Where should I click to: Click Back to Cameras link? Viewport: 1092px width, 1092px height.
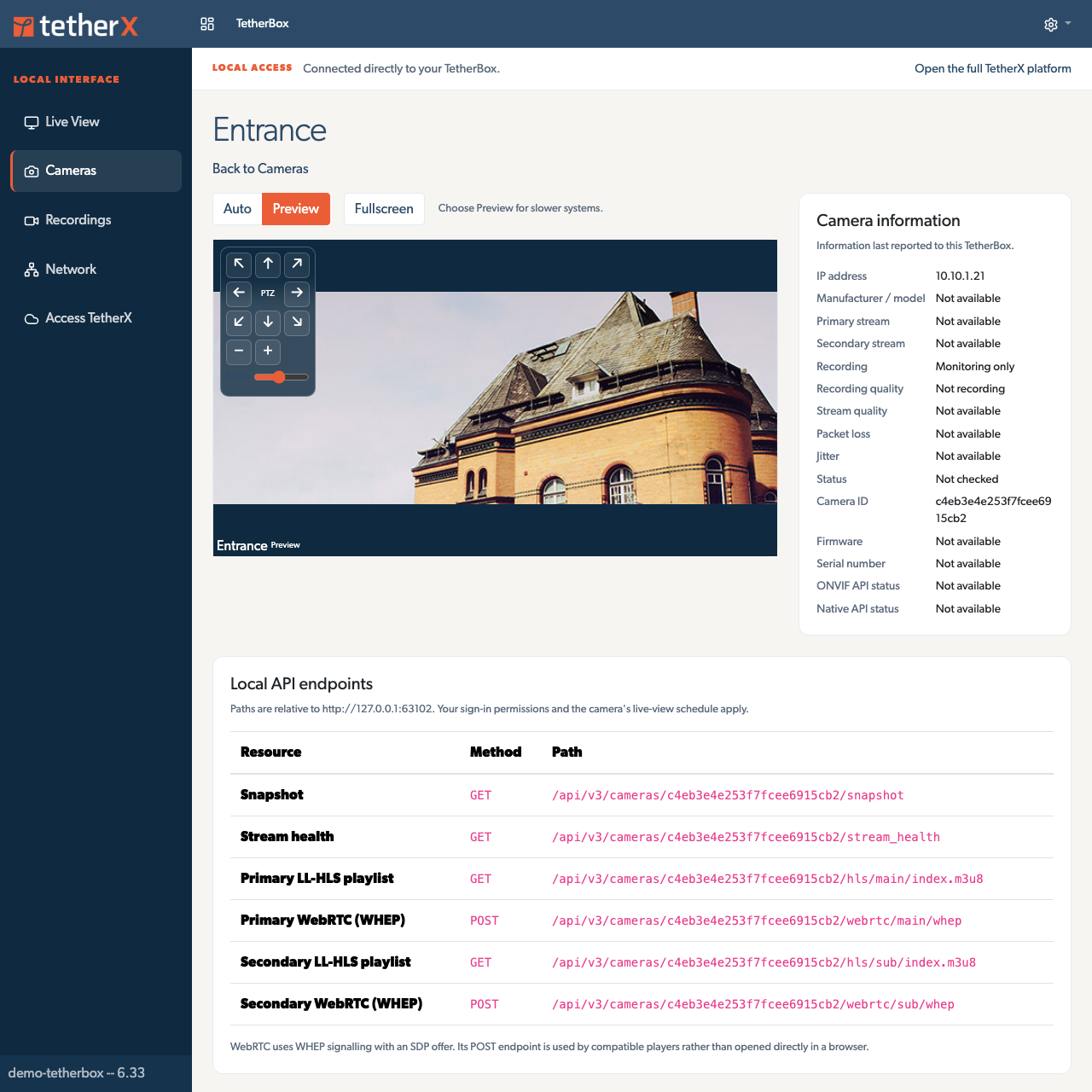point(260,169)
